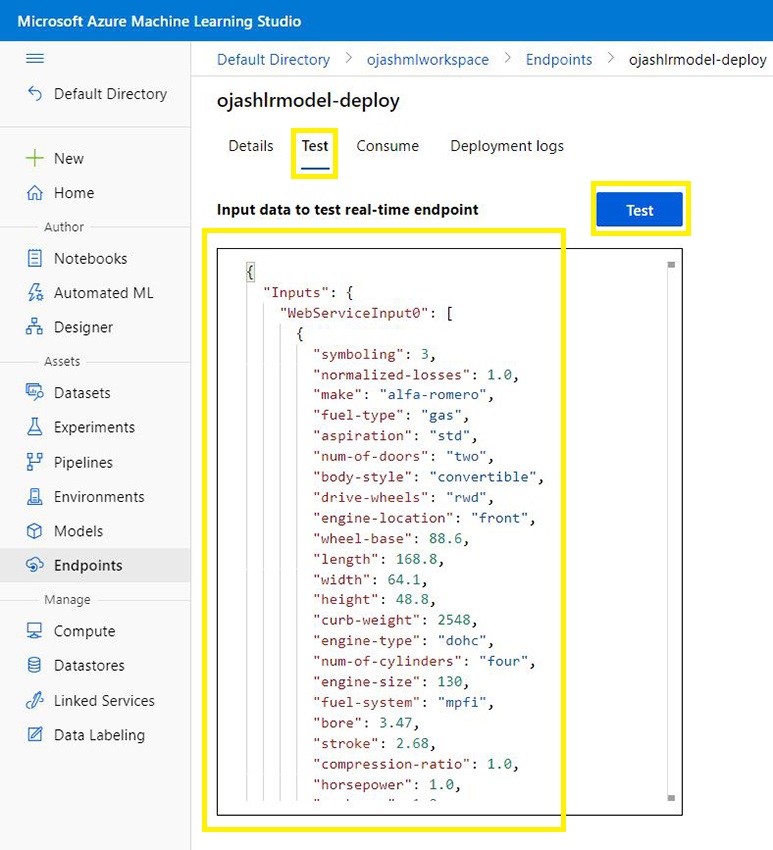This screenshot has height=850, width=773.
Task: Click the Compute monitor icon
Action: point(35,630)
